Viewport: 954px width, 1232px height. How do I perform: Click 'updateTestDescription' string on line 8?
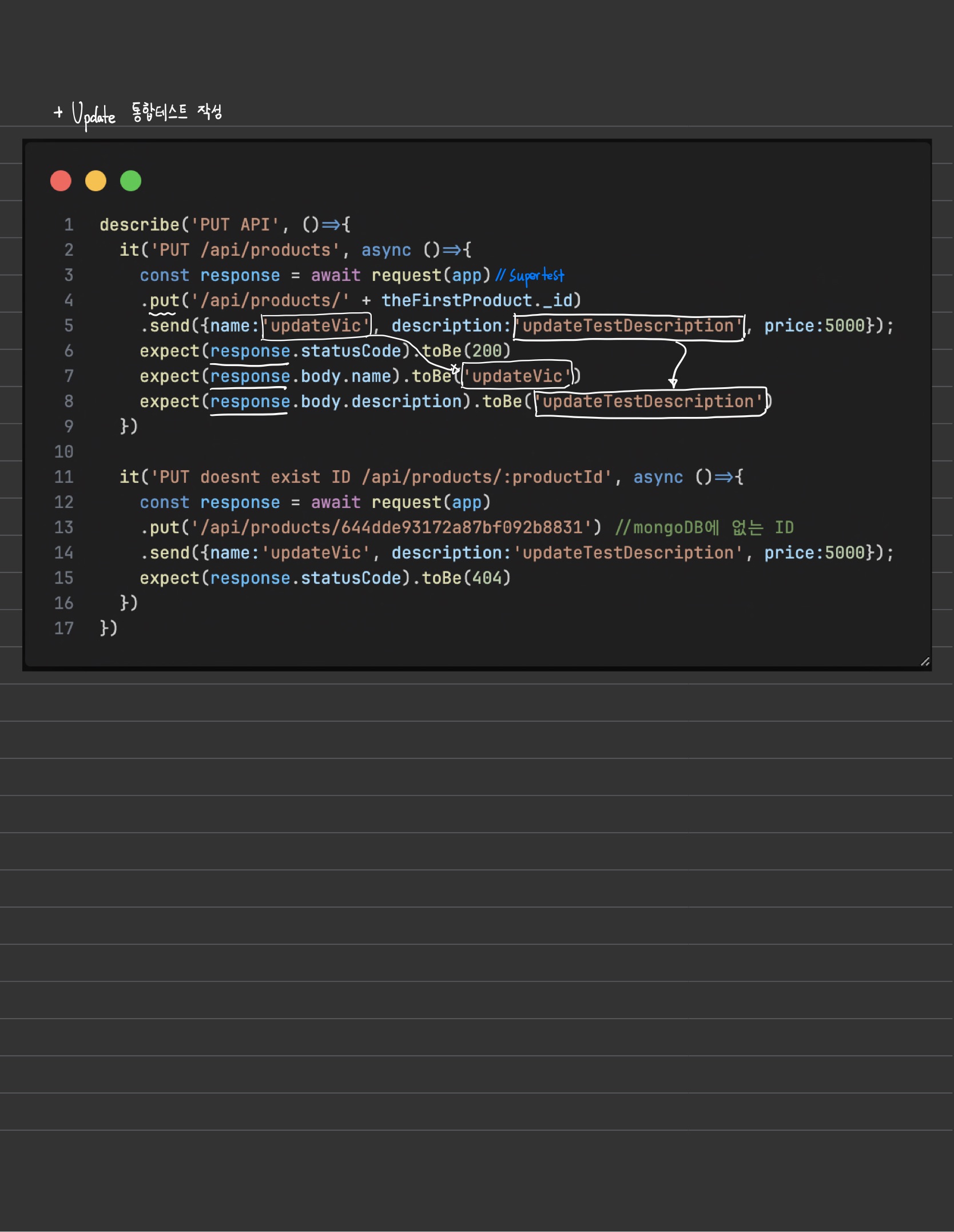point(649,401)
